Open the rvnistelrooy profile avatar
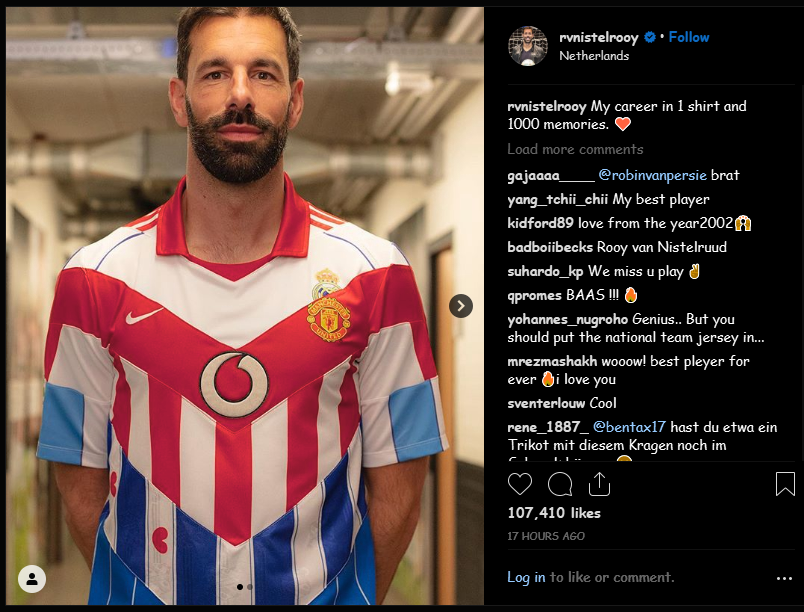Viewport: 804px width, 612px height. [x=527, y=46]
